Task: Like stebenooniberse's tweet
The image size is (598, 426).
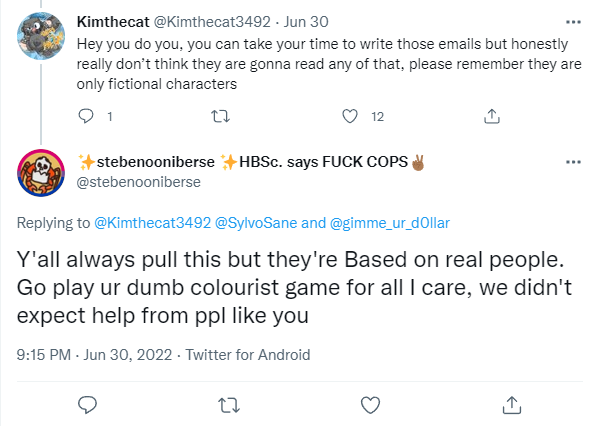Action: click(x=370, y=405)
